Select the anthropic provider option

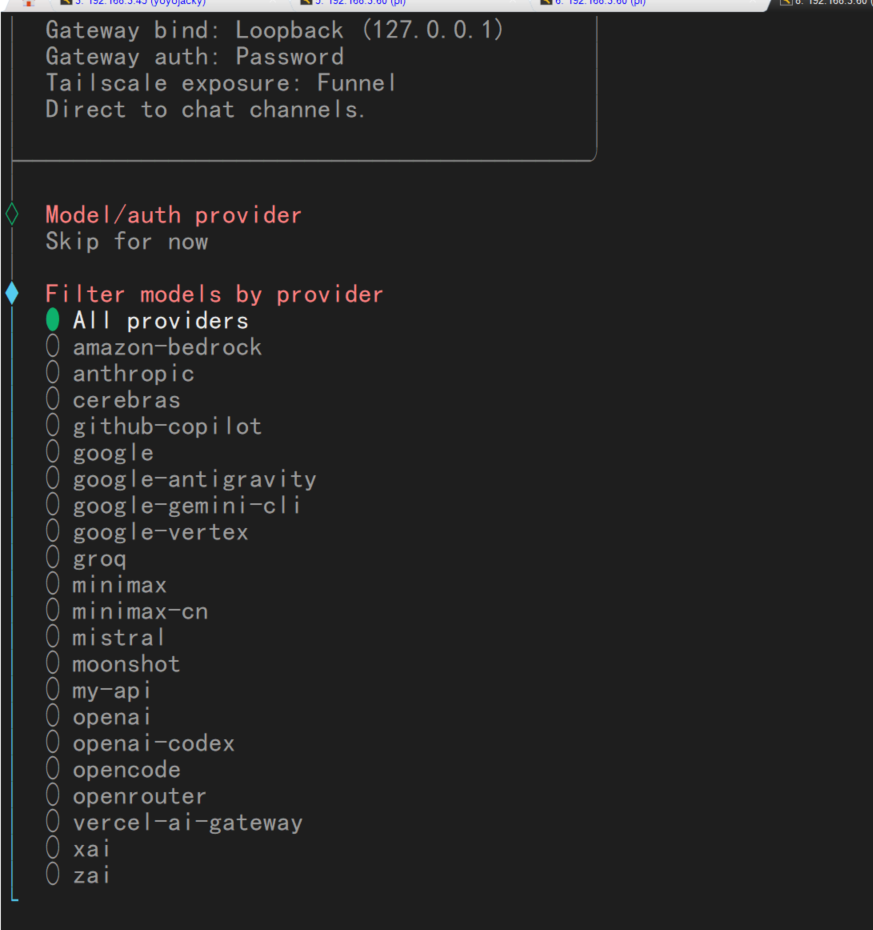click(x=120, y=374)
